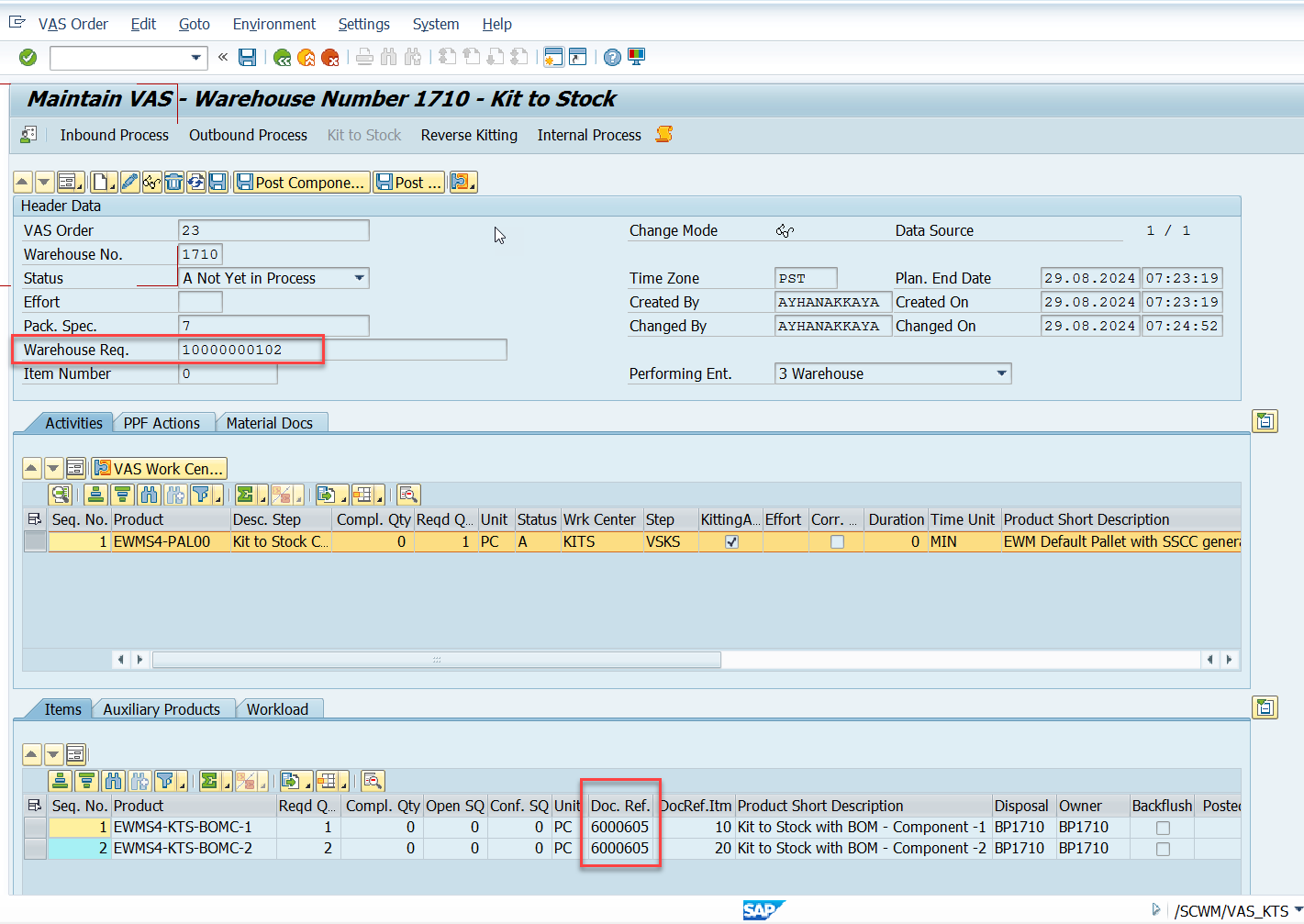1304x924 pixels.
Task: Click Print Preview icon in Items toolbar
Action: [373, 781]
